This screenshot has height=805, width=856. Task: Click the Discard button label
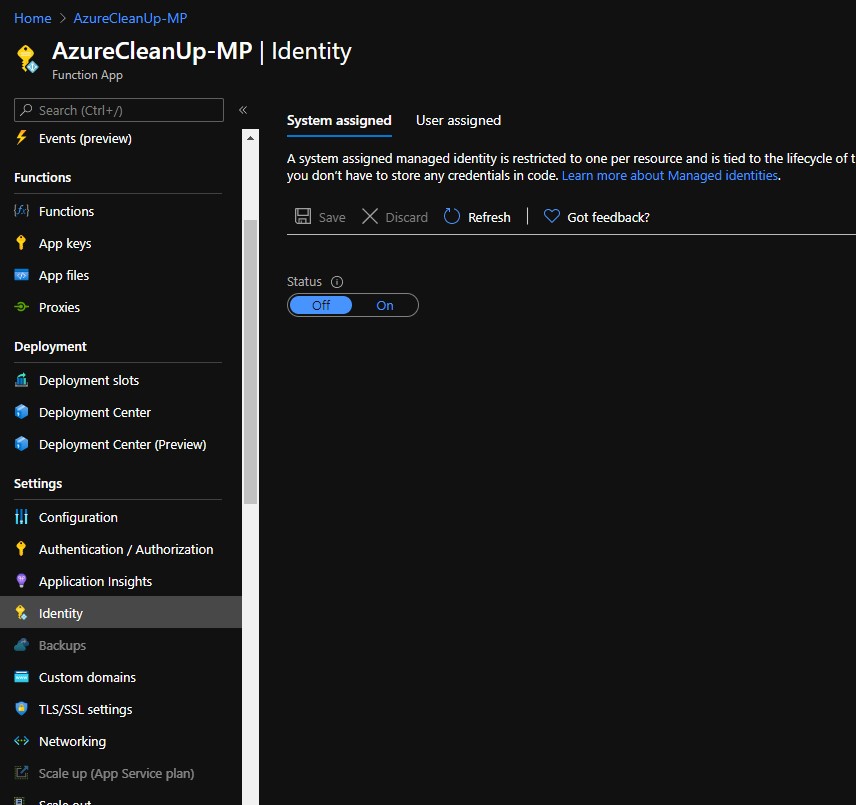406,217
